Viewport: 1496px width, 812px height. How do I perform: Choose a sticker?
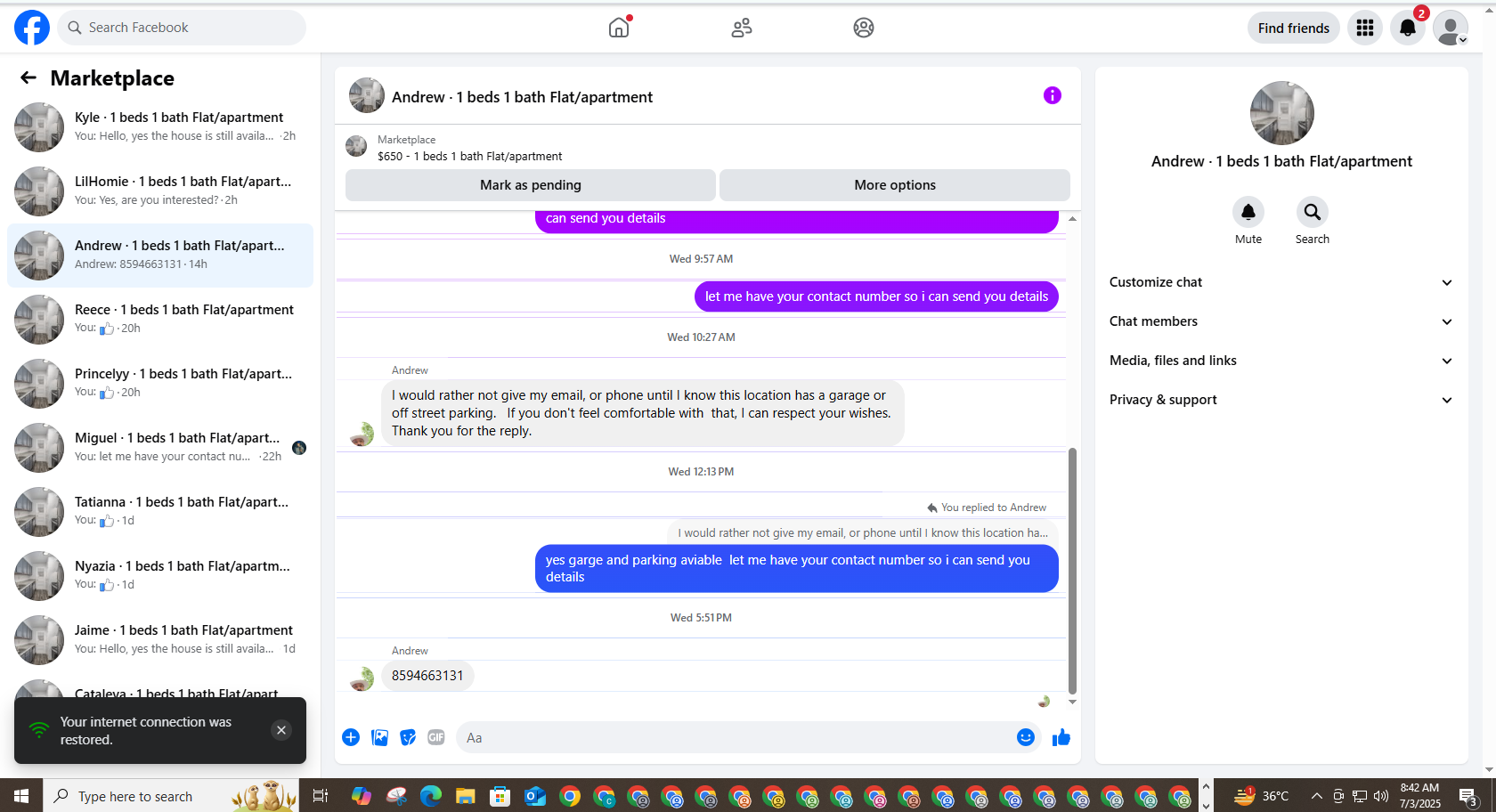[408, 737]
